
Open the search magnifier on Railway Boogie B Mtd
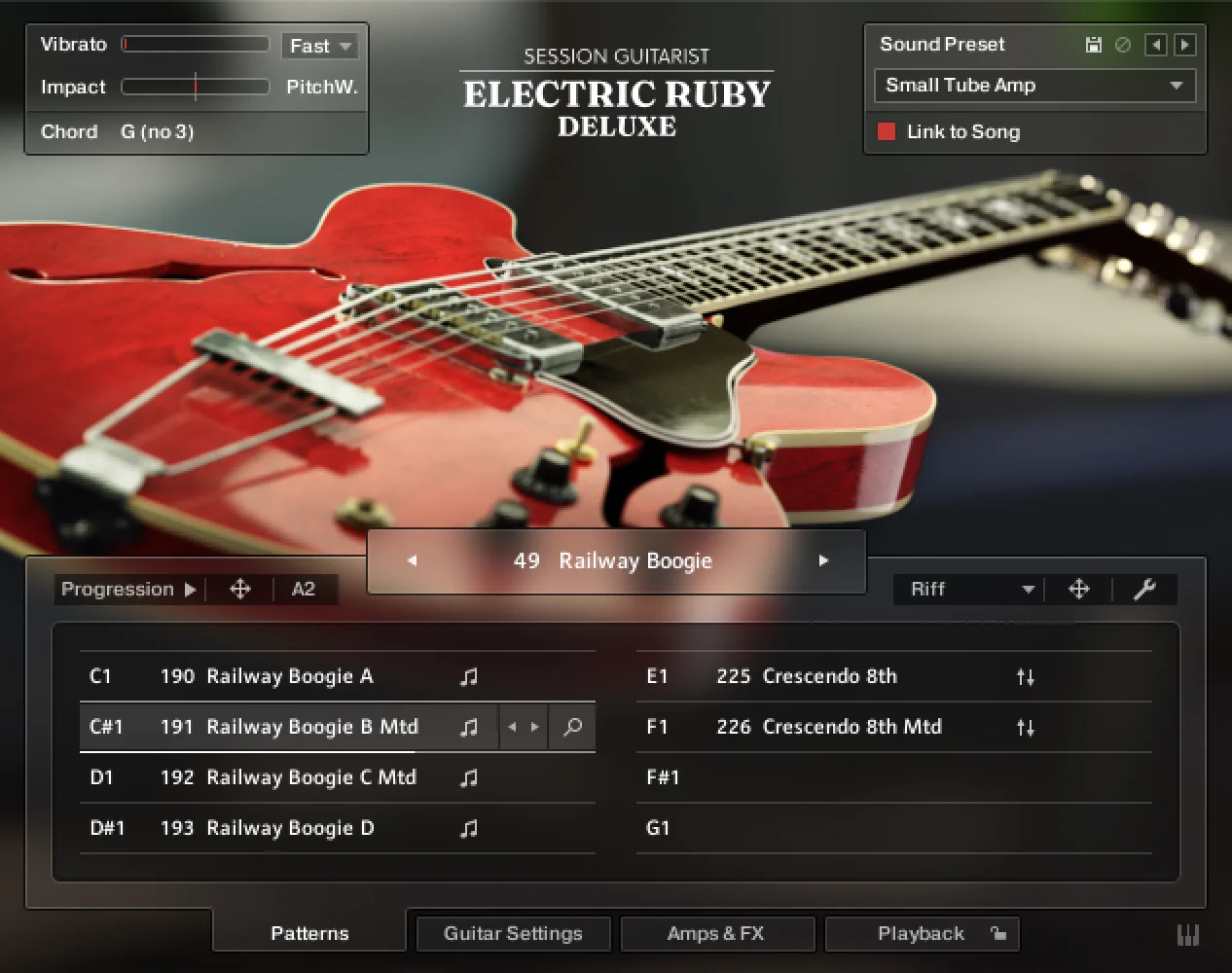point(572,727)
